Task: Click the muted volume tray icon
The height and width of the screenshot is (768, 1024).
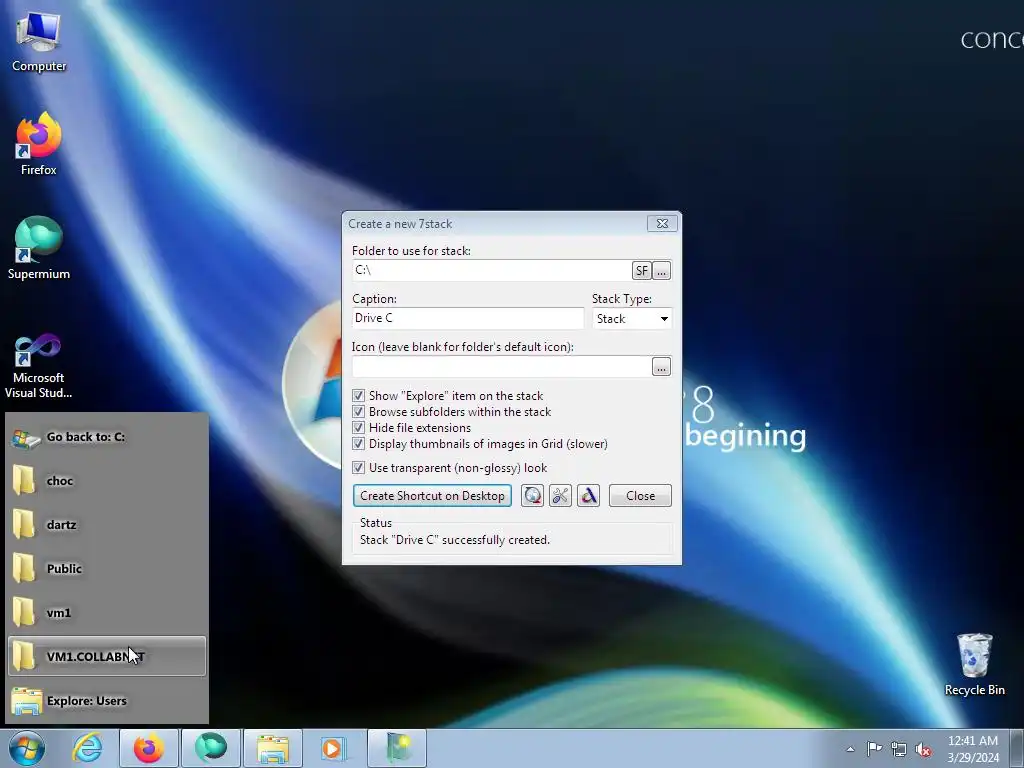Action: point(923,749)
